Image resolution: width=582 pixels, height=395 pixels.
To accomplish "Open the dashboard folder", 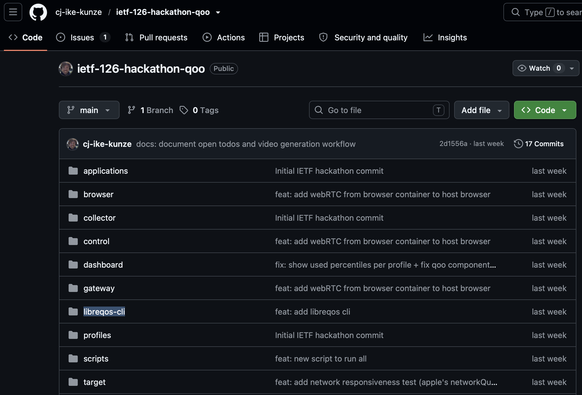I will (x=103, y=265).
